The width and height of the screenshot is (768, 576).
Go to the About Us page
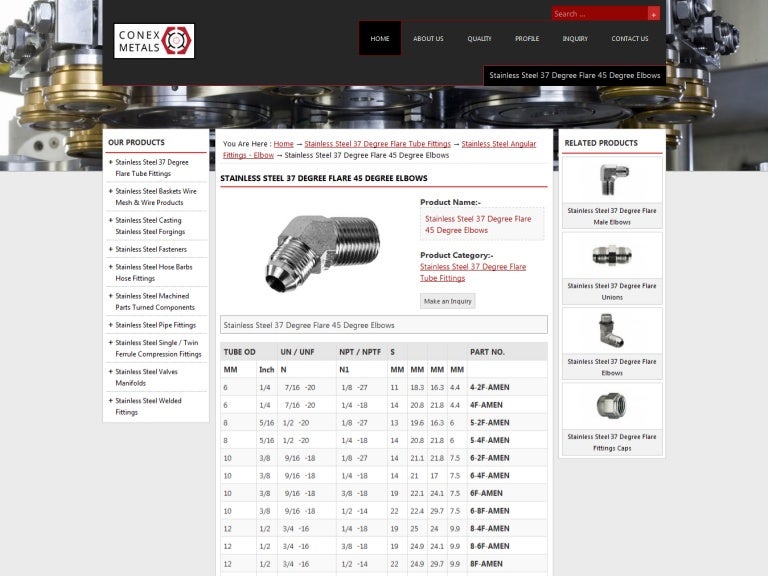pyautogui.click(x=428, y=39)
